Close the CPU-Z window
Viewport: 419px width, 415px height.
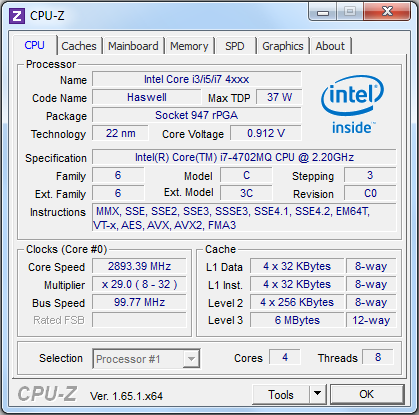click(387, 12)
